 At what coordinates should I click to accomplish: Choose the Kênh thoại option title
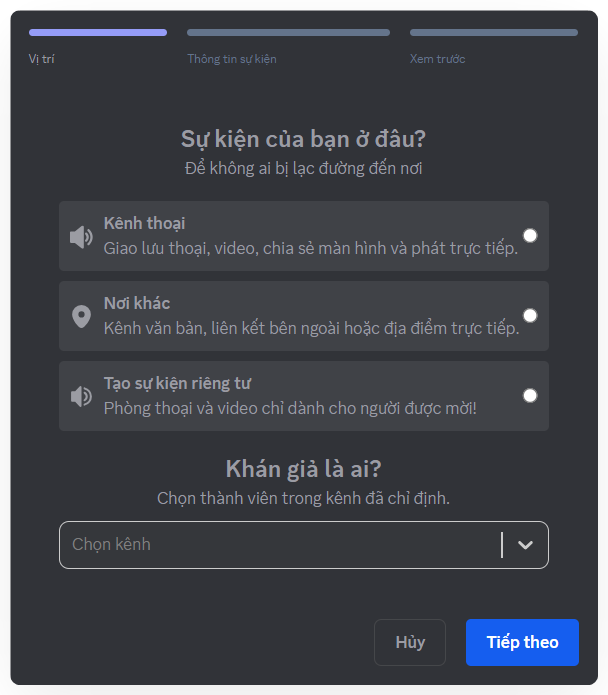144,223
